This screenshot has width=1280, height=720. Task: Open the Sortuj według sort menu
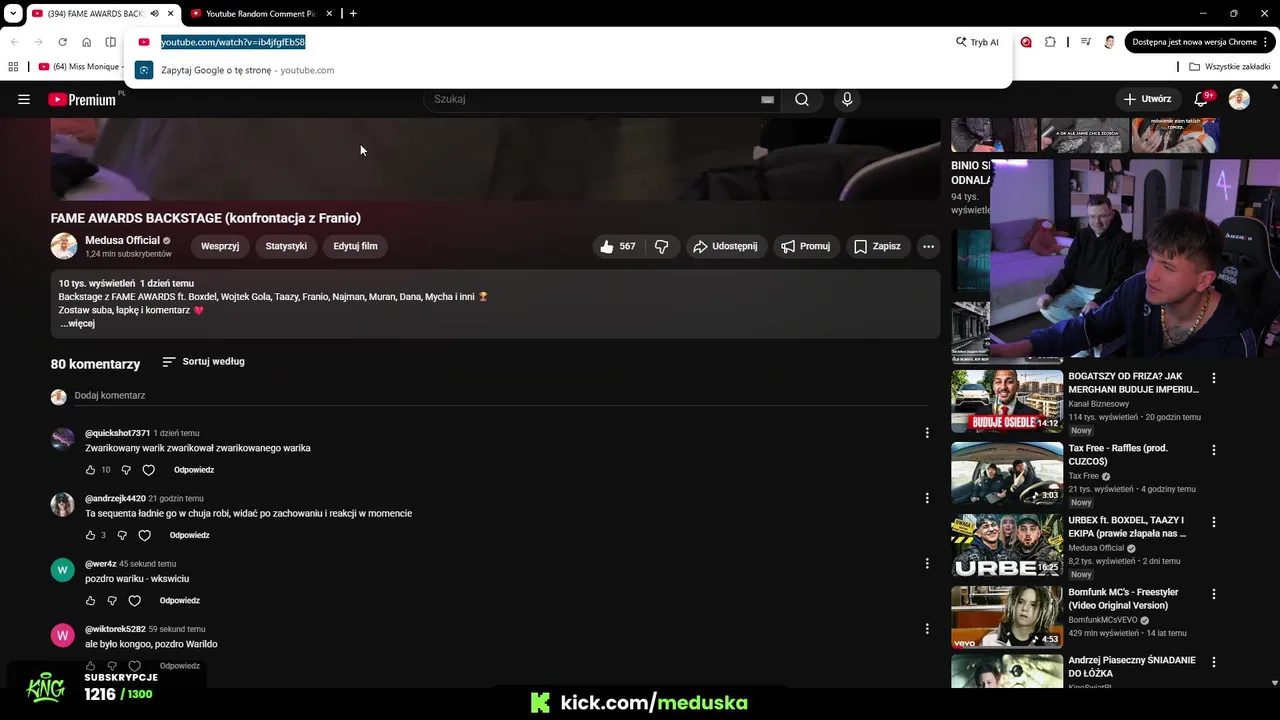(x=203, y=362)
